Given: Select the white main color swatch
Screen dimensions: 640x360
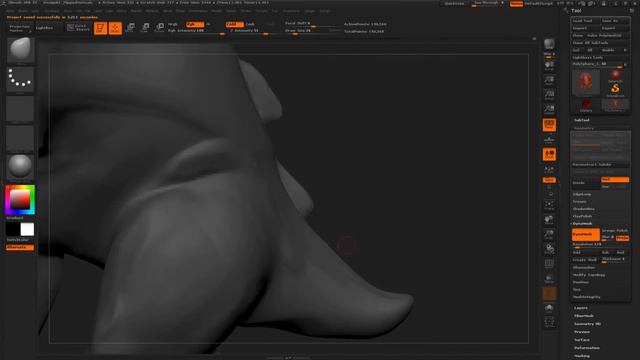Looking at the screenshot, I should click(x=27, y=229).
